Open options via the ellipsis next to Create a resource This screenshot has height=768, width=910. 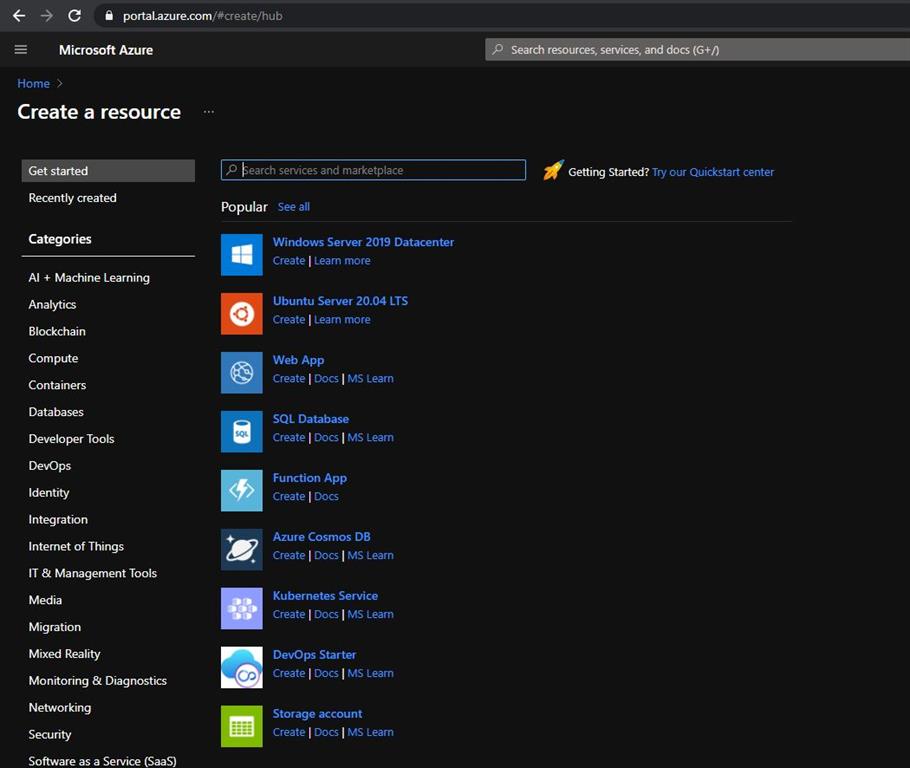(208, 113)
